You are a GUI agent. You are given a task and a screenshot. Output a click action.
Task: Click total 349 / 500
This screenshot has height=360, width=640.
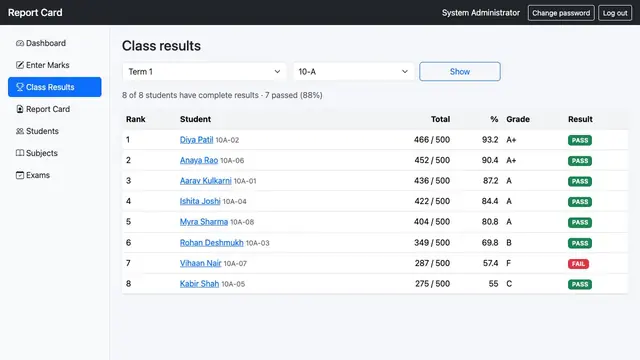[432, 242]
